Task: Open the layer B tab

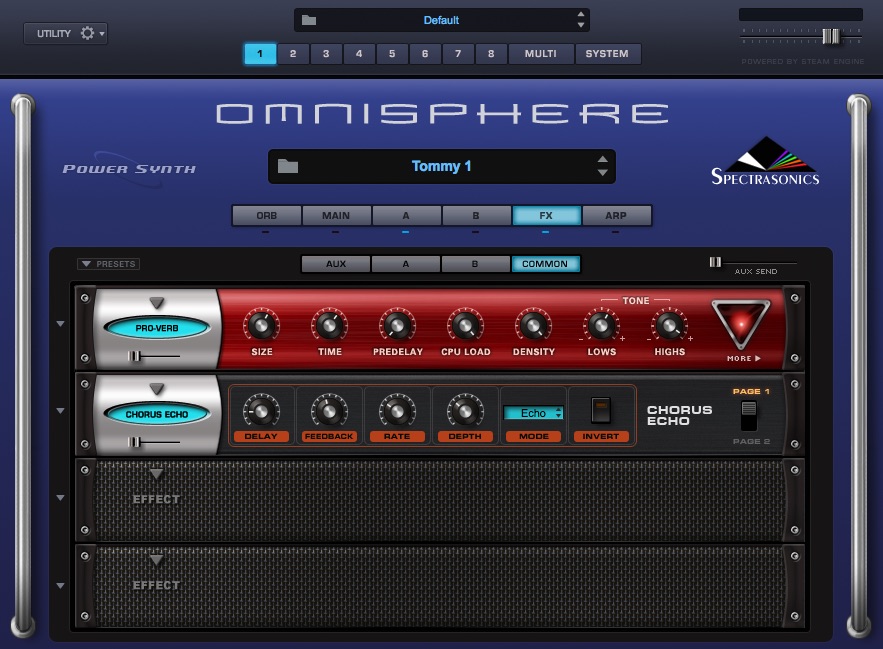Action: click(x=476, y=215)
